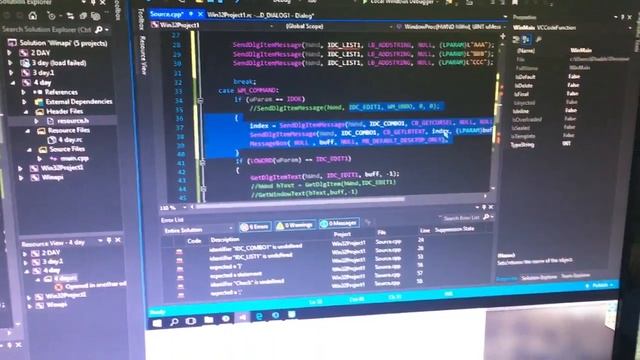Screen dimensions: 640x360
Task: Expand the 3 day (load failed) project
Action: [x=10, y=63]
